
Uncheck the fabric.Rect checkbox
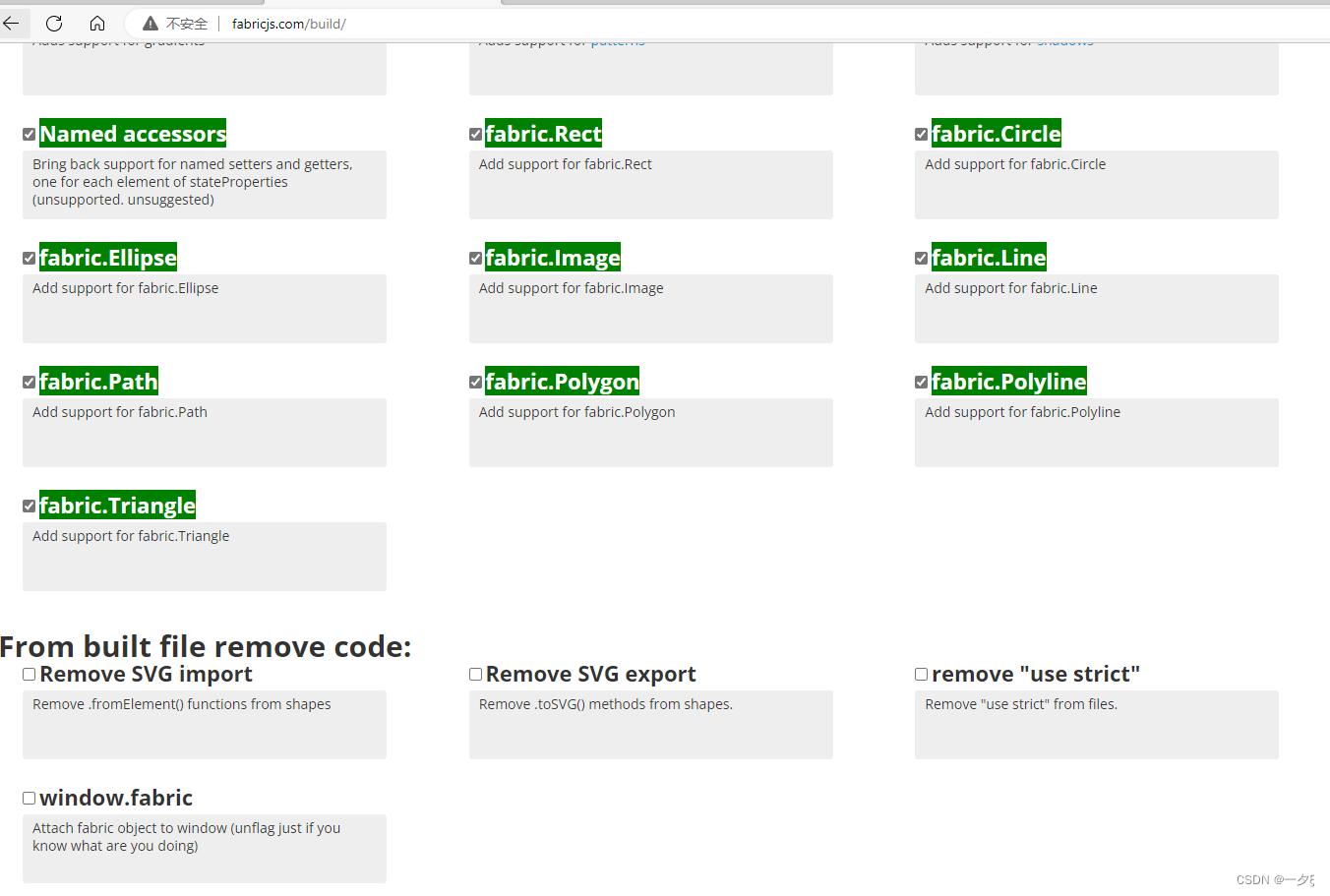pos(476,135)
